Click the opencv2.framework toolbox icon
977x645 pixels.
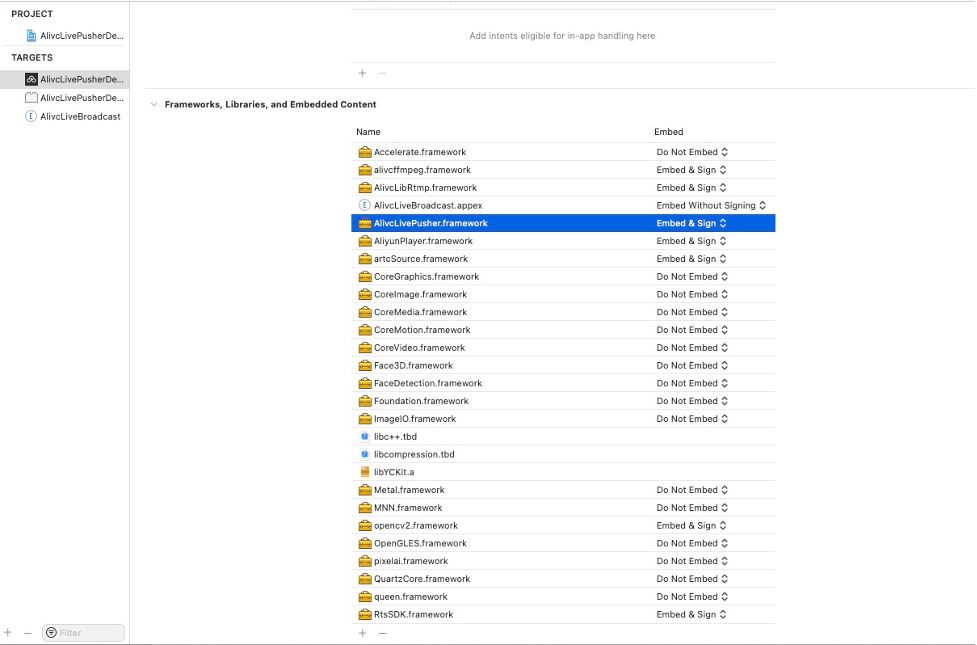pyautogui.click(x=365, y=526)
